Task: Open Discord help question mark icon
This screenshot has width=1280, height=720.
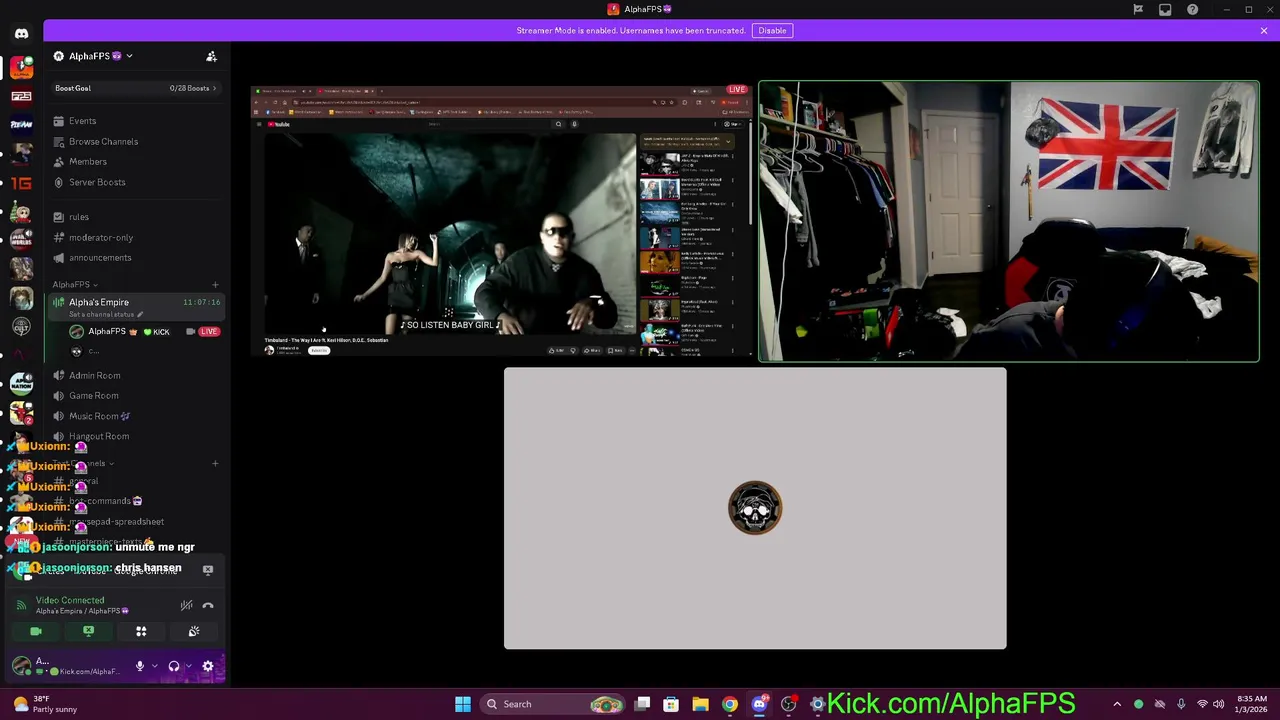Action: (1192, 10)
